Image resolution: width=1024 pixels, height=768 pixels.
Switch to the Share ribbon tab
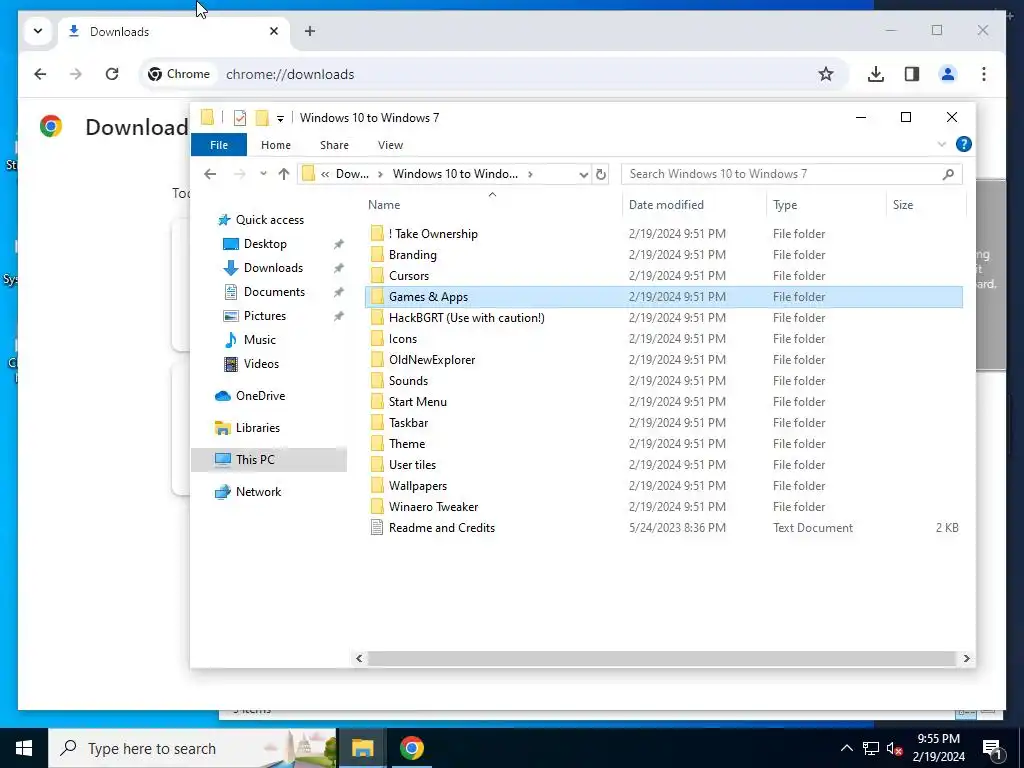[x=334, y=145]
